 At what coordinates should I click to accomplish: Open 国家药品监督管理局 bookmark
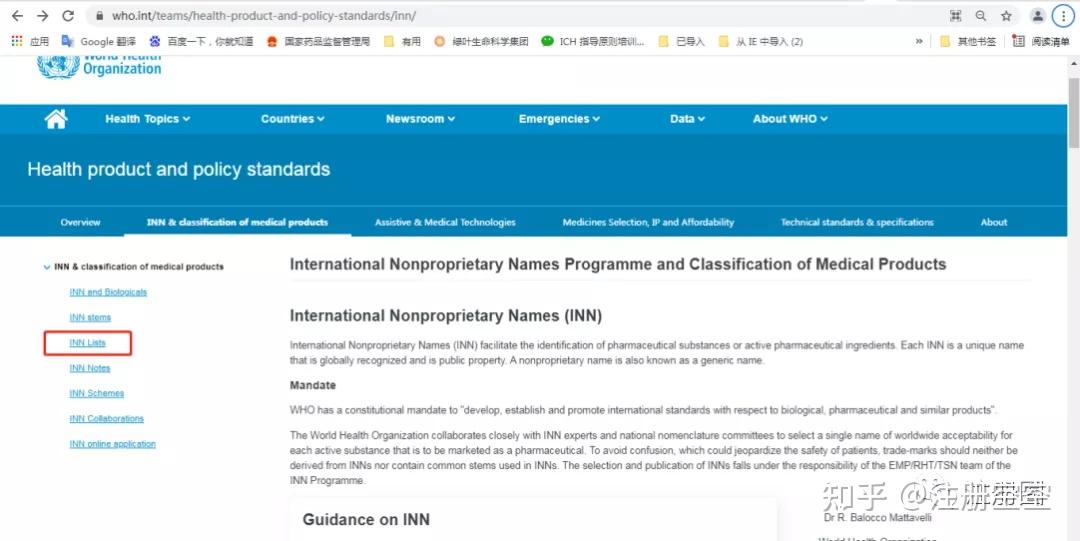coord(318,41)
